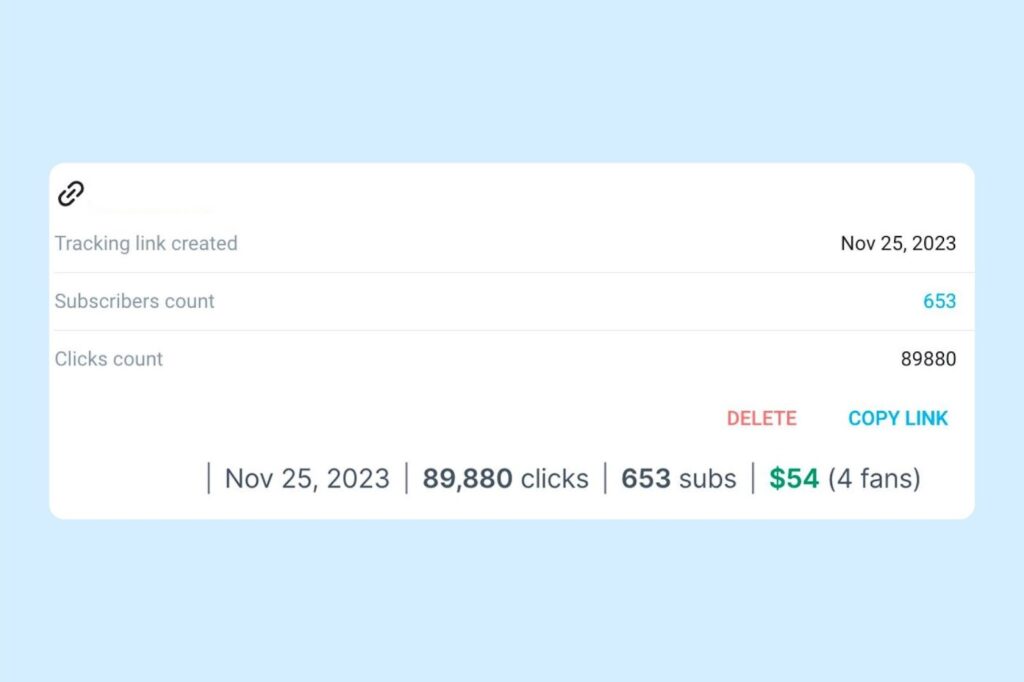The width and height of the screenshot is (1024, 682).
Task: Select the 653 subs summary stat
Action: coord(678,478)
